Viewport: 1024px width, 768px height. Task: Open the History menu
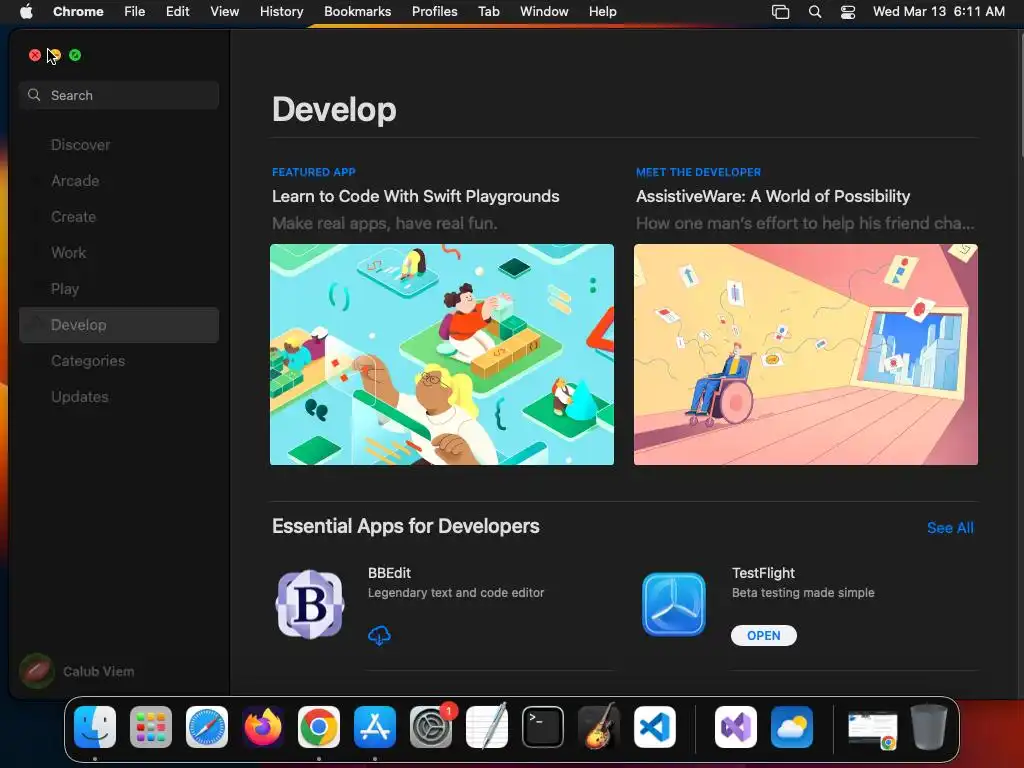[281, 11]
